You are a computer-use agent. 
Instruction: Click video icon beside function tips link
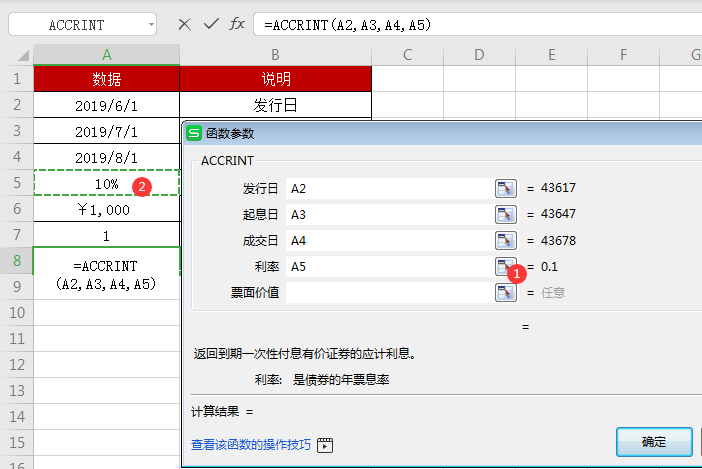(x=324, y=445)
